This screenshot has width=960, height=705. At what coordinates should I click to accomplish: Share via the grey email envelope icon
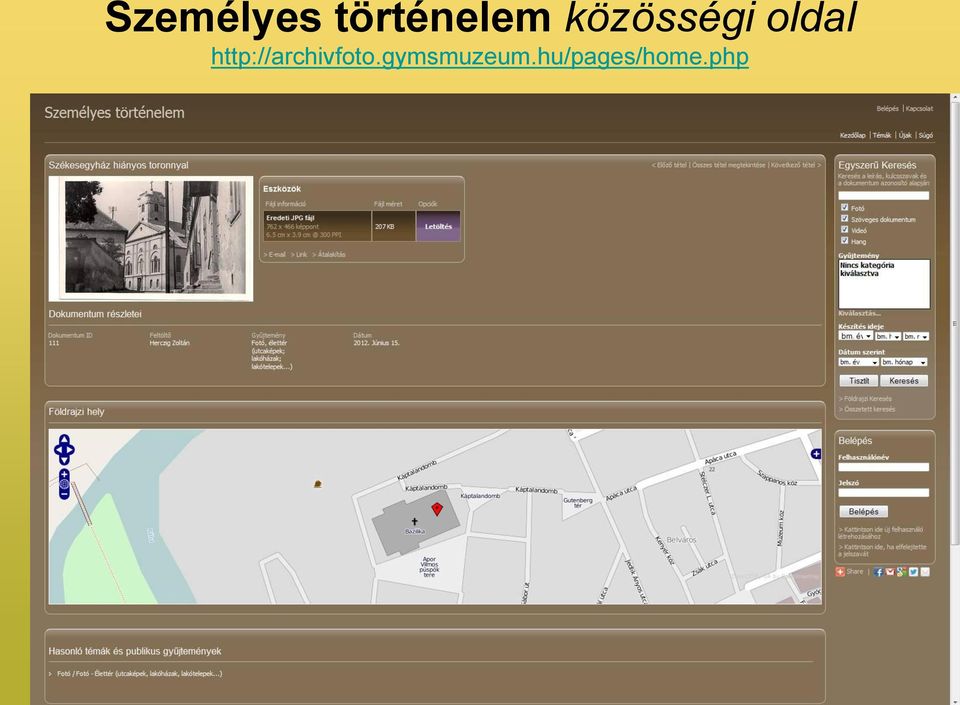[925, 572]
